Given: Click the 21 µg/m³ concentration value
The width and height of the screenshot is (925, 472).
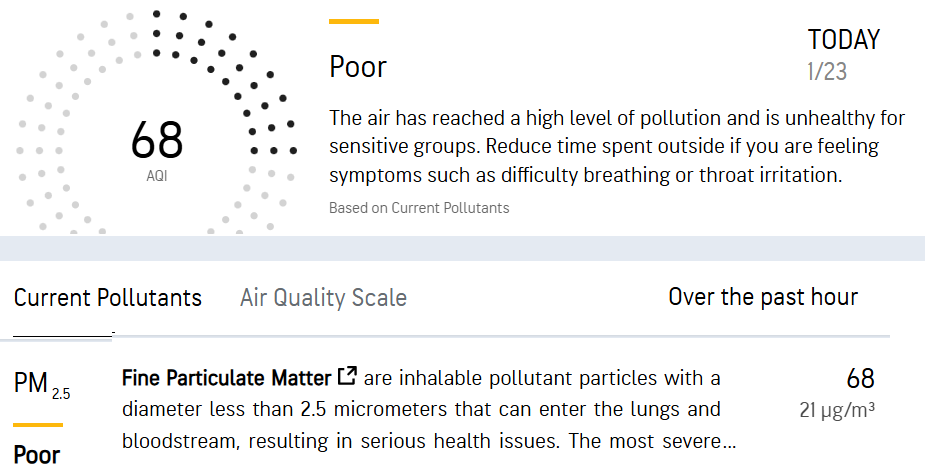Looking at the screenshot, I should 837,409.
